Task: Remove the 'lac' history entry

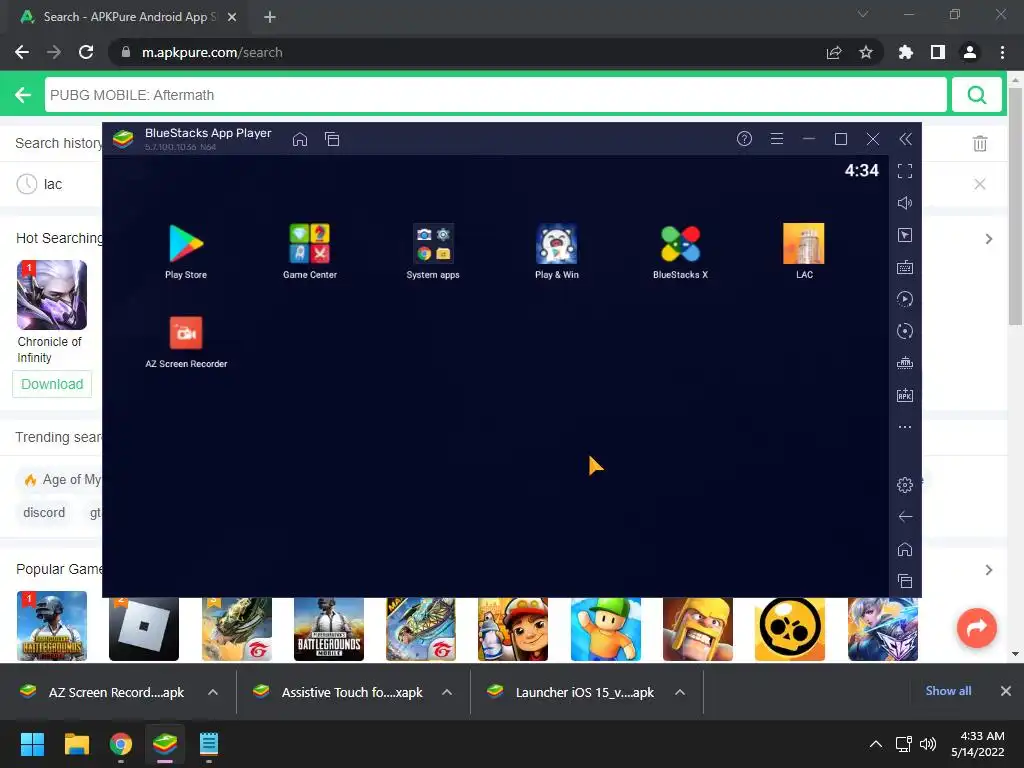Action: 980,184
